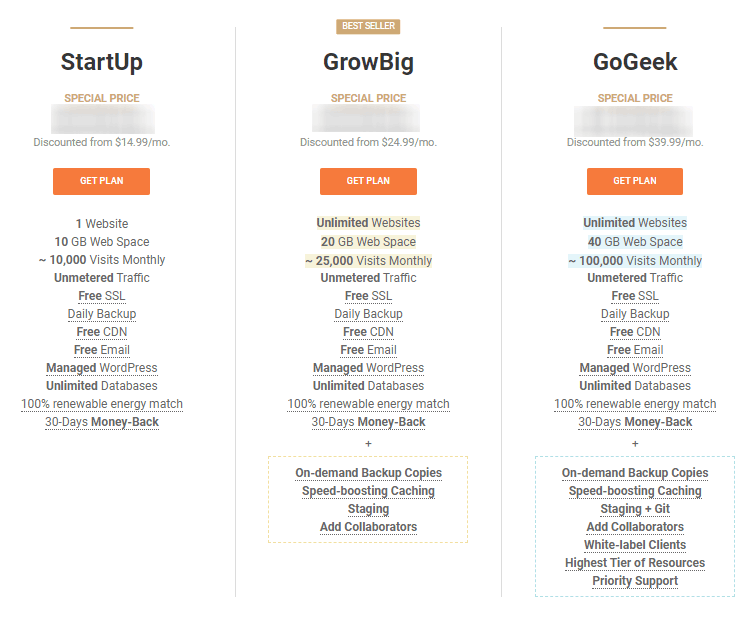Viewport: 756px width, 619px height.
Task: Click the GoGeek plan title
Action: [x=635, y=62]
